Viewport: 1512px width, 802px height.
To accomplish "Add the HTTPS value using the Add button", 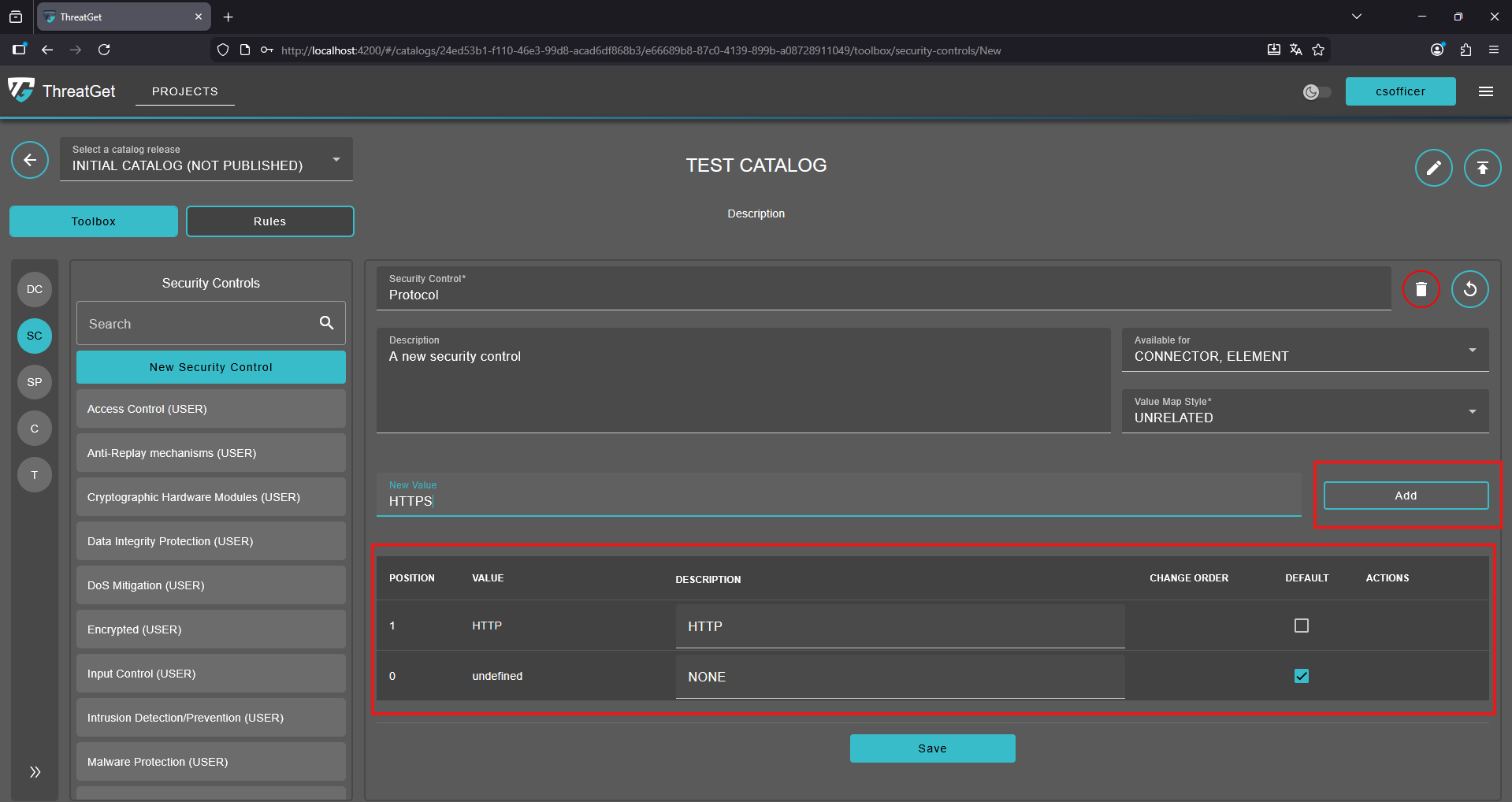I will coord(1406,495).
